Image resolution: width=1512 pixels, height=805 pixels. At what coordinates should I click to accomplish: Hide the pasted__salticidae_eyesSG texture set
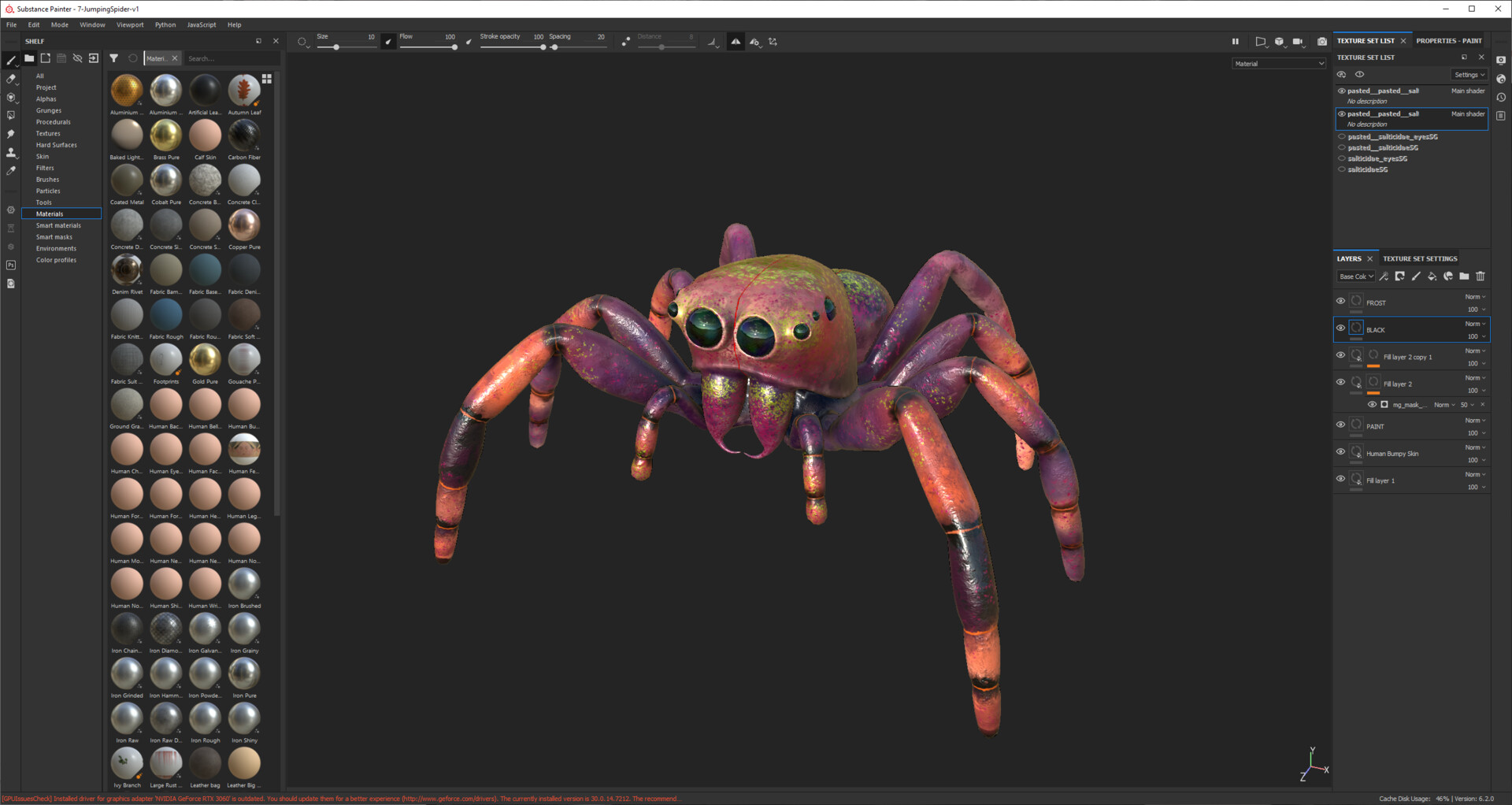[1342, 136]
